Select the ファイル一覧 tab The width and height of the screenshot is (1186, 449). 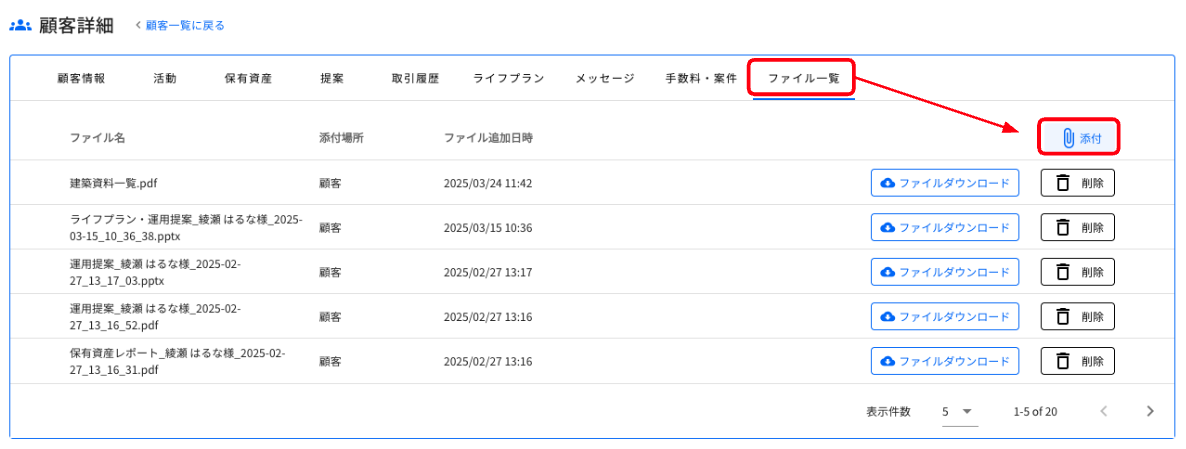pyautogui.click(x=803, y=78)
